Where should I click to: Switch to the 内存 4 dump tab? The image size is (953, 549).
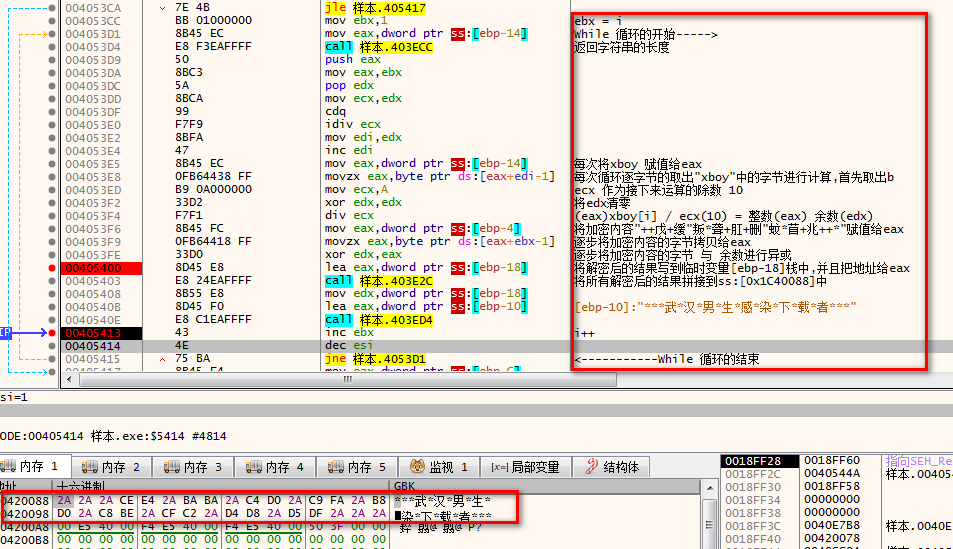pyautogui.click(x=277, y=466)
